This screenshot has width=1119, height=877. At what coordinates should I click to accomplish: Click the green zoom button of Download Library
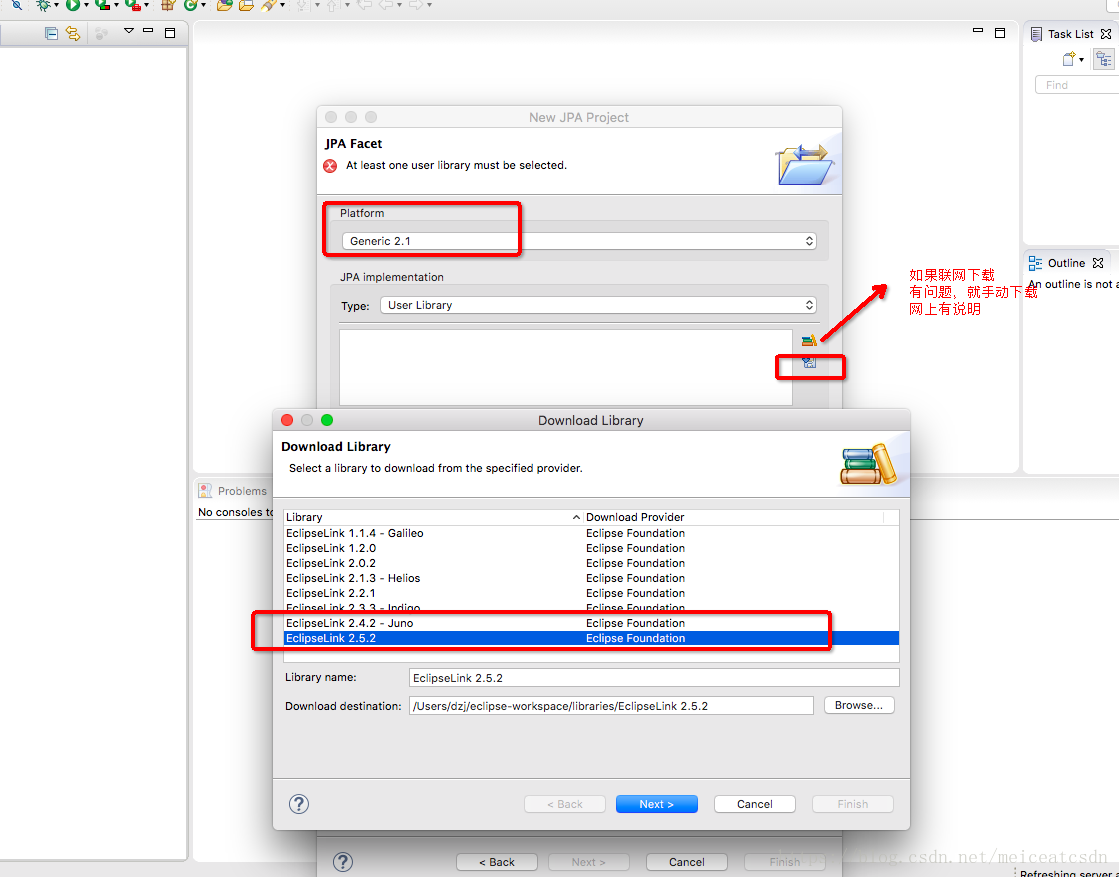pyautogui.click(x=327, y=420)
